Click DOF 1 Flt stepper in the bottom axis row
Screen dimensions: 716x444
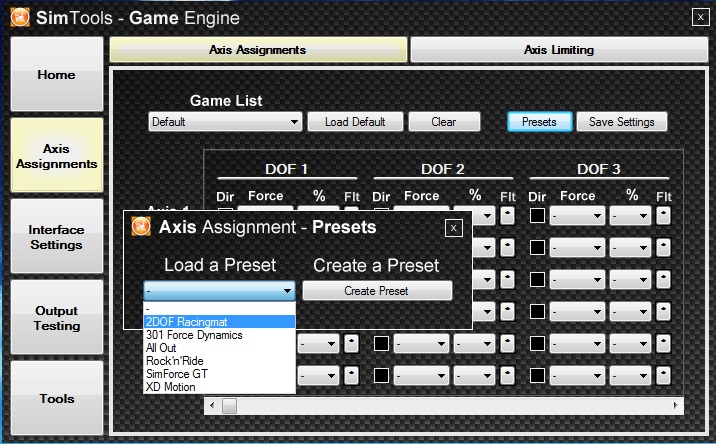click(351, 375)
